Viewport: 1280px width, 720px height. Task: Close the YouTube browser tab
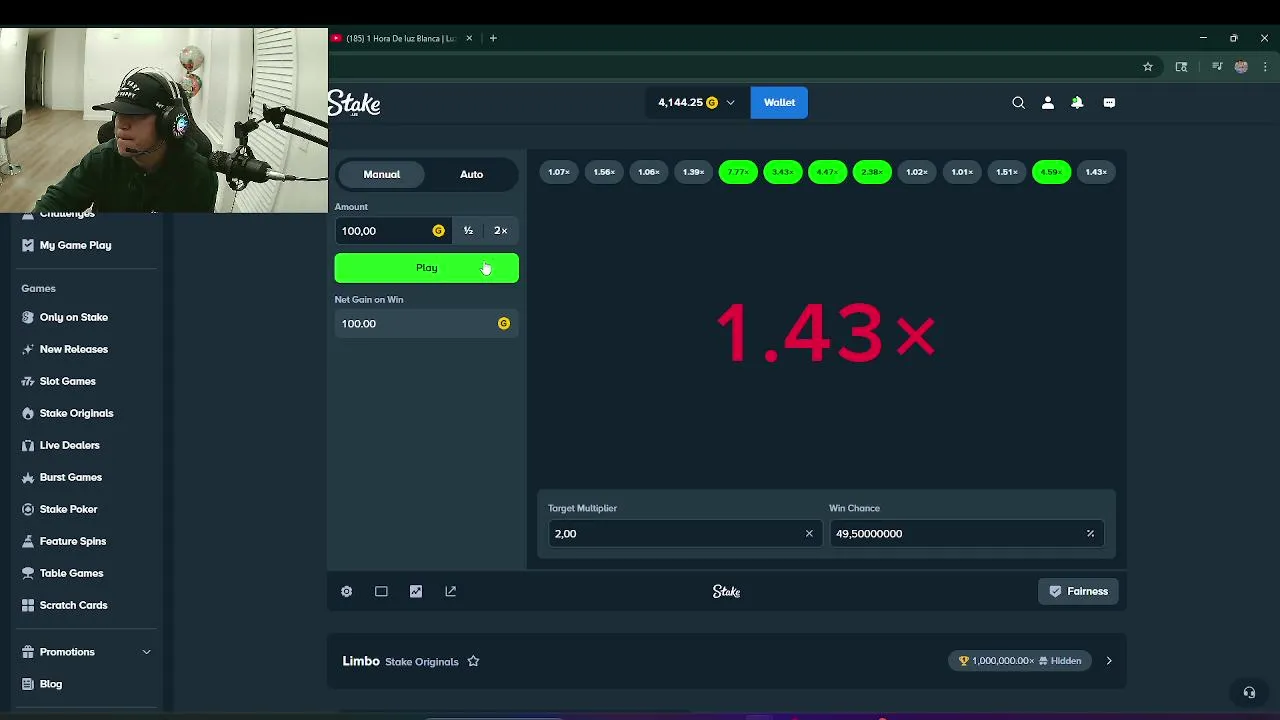pos(469,38)
